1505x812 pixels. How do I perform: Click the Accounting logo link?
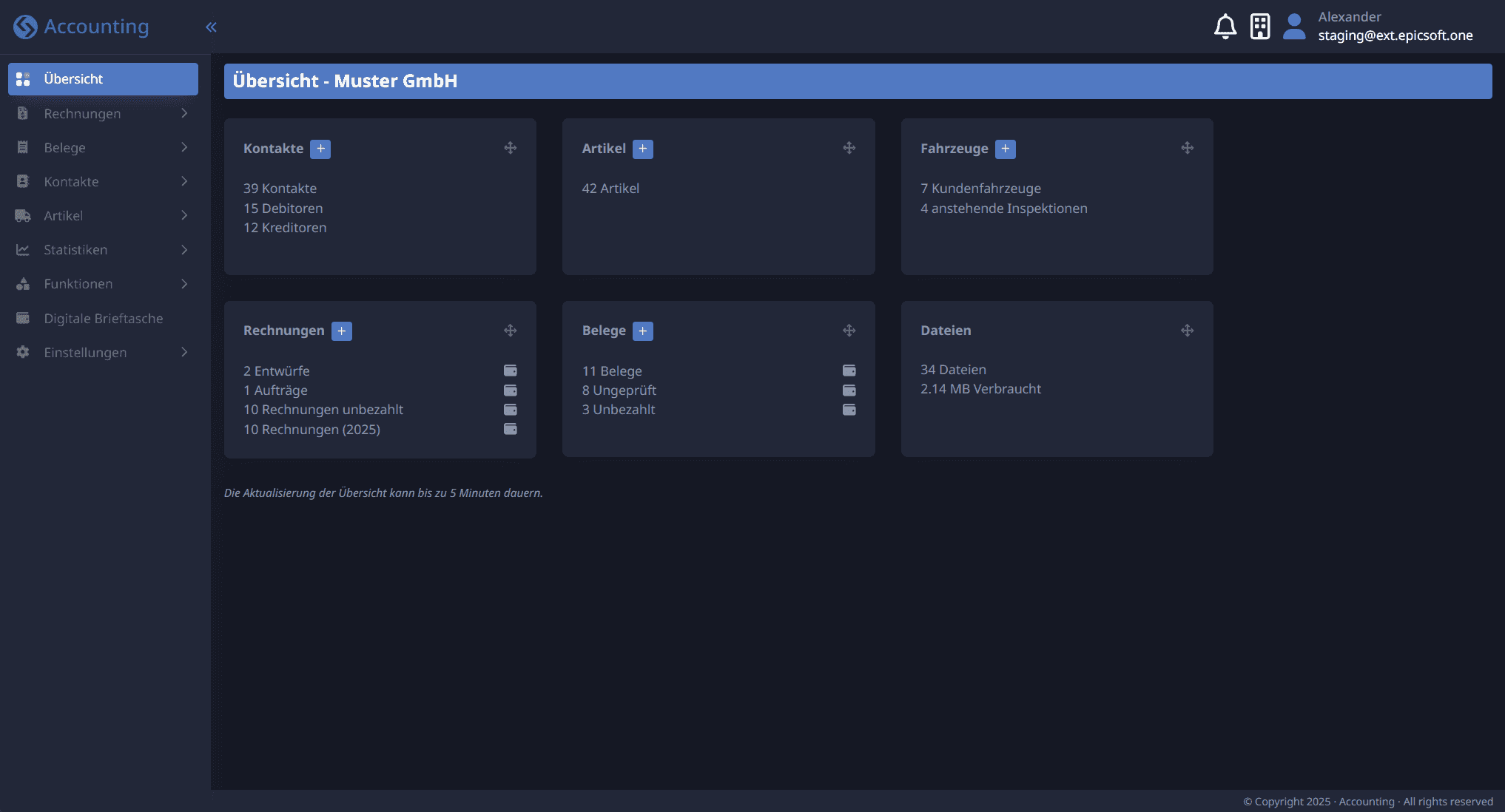(81, 27)
